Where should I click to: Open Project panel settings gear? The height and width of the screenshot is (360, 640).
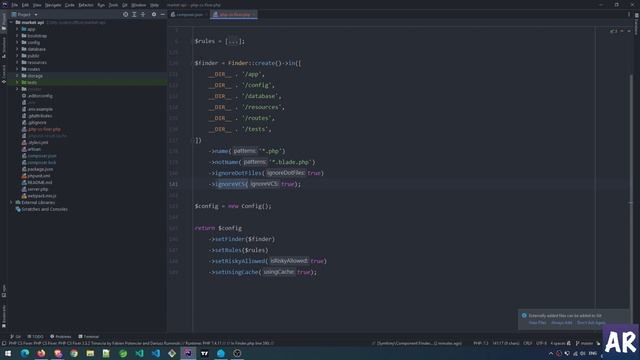point(154,14)
